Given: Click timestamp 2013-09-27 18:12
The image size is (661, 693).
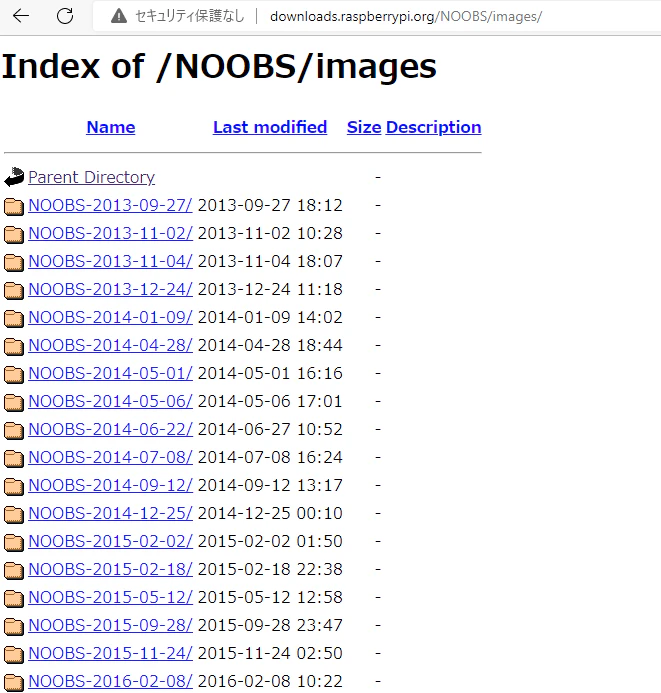Looking at the screenshot, I should [270, 205].
